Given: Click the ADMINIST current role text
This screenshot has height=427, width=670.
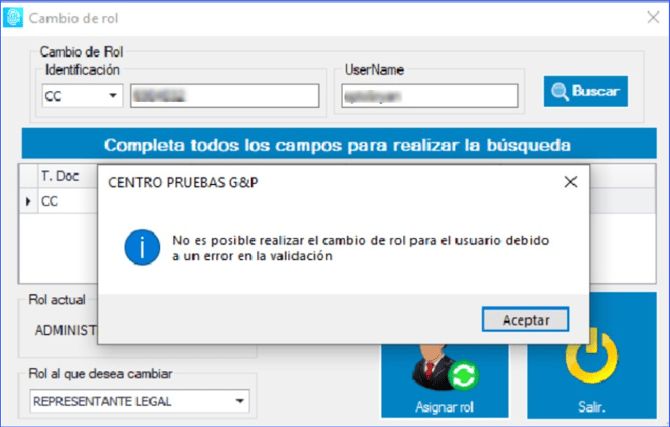Looking at the screenshot, I should (x=66, y=330).
